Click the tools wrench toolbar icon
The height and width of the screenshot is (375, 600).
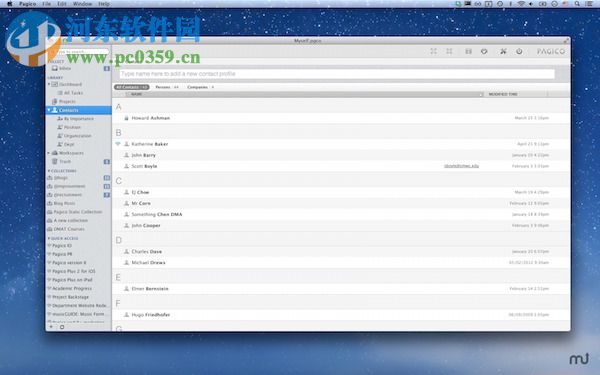503,51
